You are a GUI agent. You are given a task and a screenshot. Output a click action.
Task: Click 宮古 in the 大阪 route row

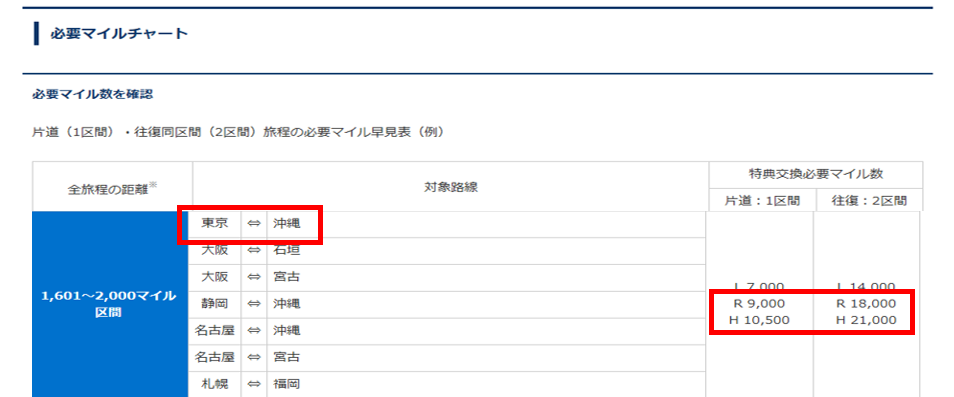point(287,277)
